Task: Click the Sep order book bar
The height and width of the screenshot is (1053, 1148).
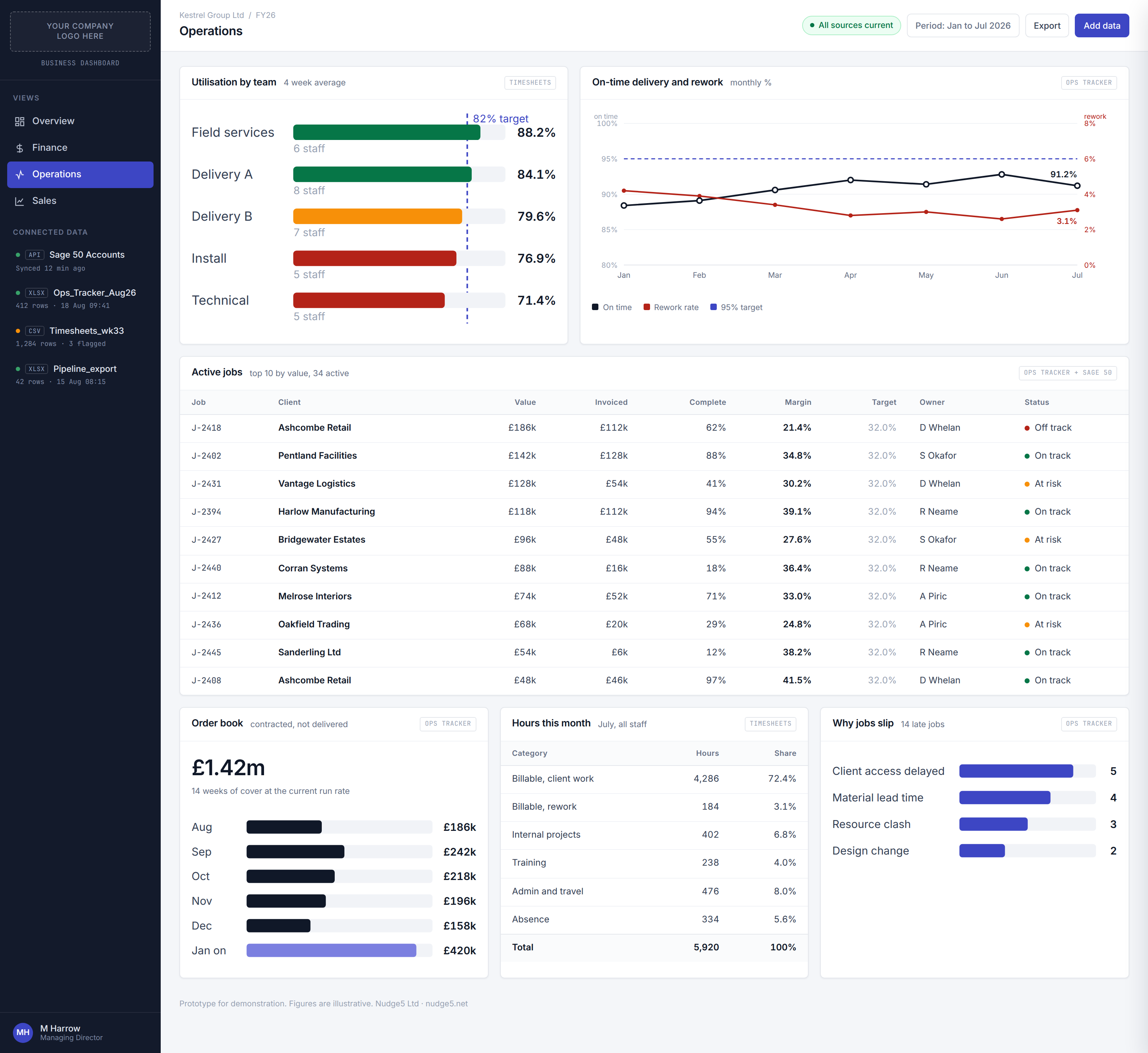Action: coord(295,852)
